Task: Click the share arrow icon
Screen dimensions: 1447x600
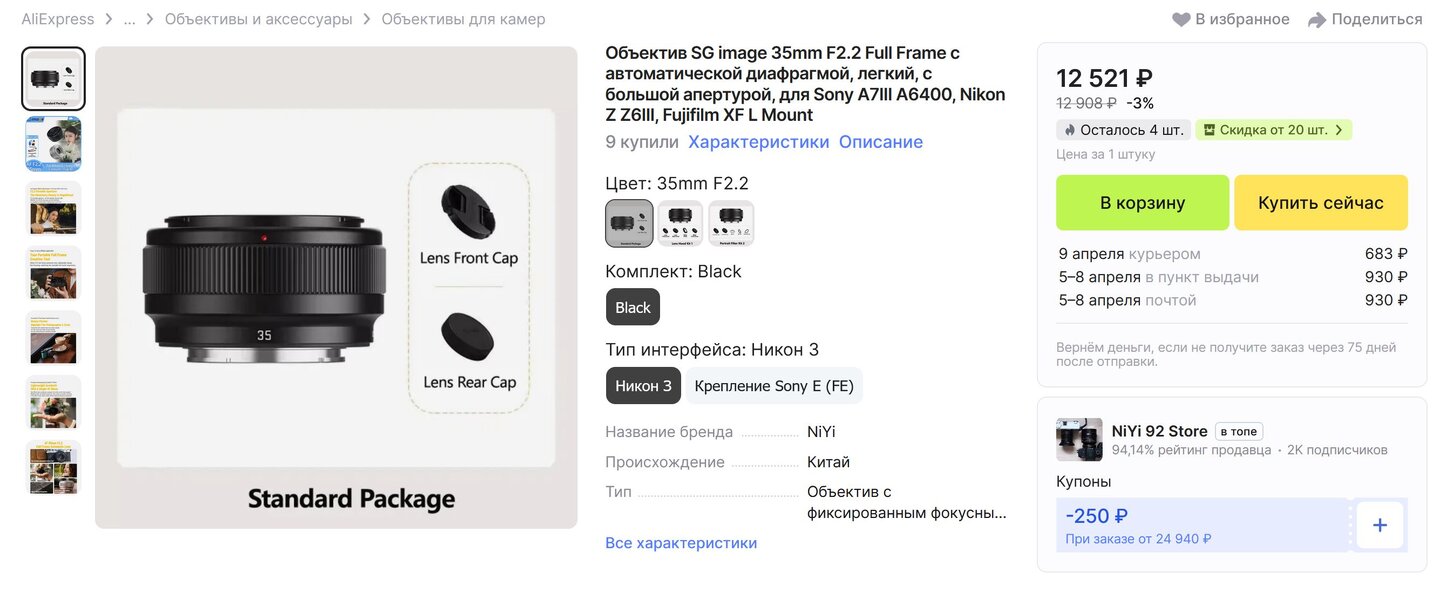Action: point(1317,20)
